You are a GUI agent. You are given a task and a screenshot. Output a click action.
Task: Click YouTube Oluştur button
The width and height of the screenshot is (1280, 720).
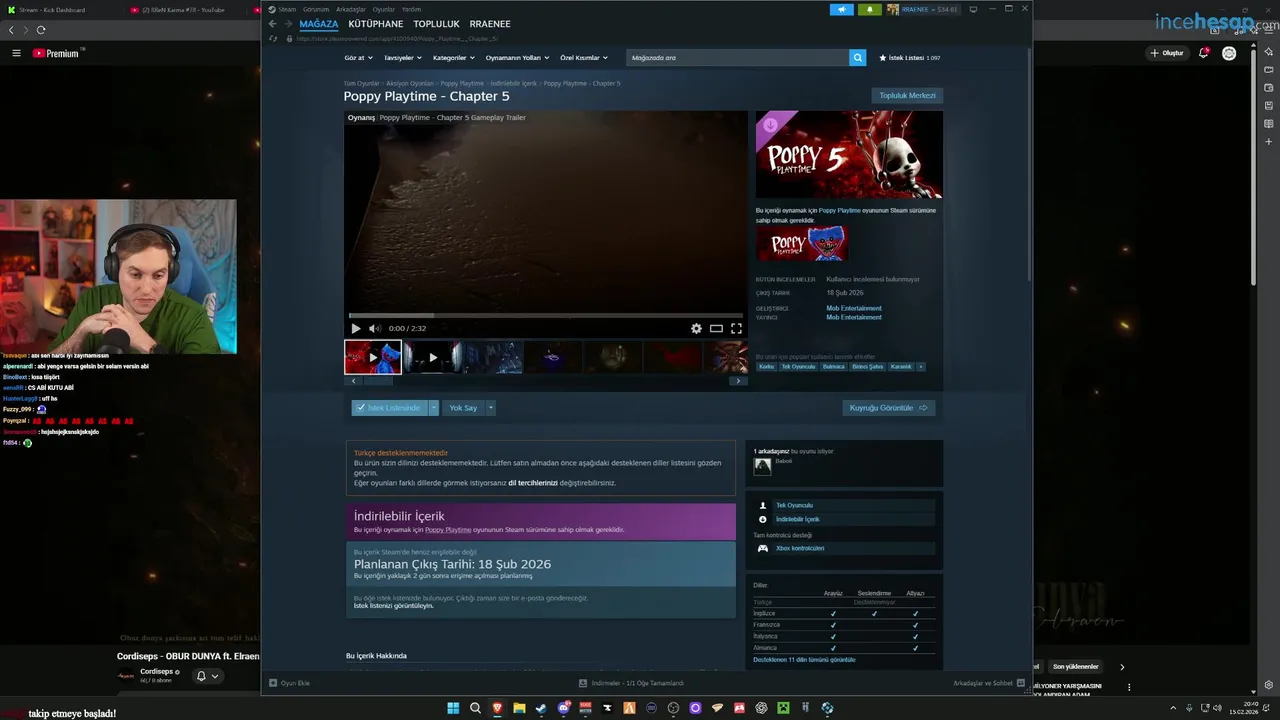click(x=1167, y=53)
